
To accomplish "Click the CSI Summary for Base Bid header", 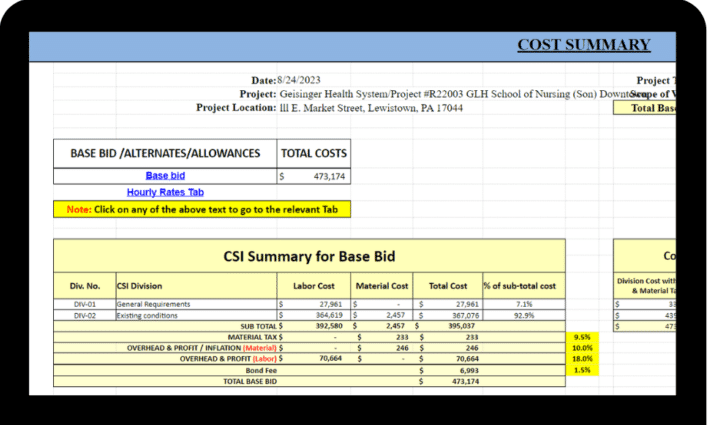I will tap(308, 256).
